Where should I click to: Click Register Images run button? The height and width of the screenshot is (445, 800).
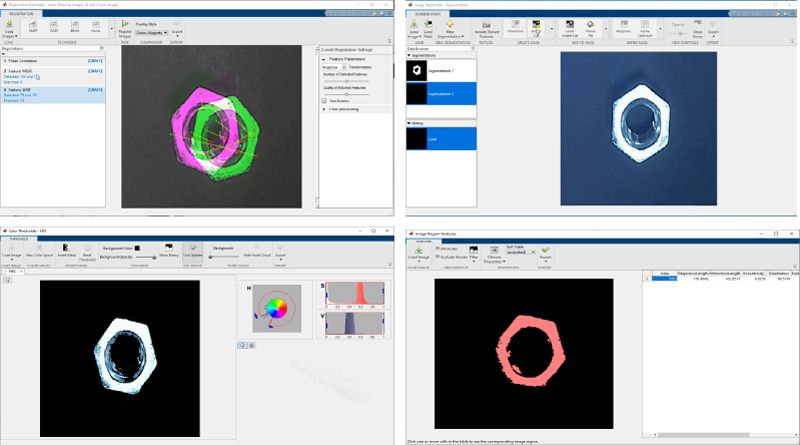tap(125, 30)
